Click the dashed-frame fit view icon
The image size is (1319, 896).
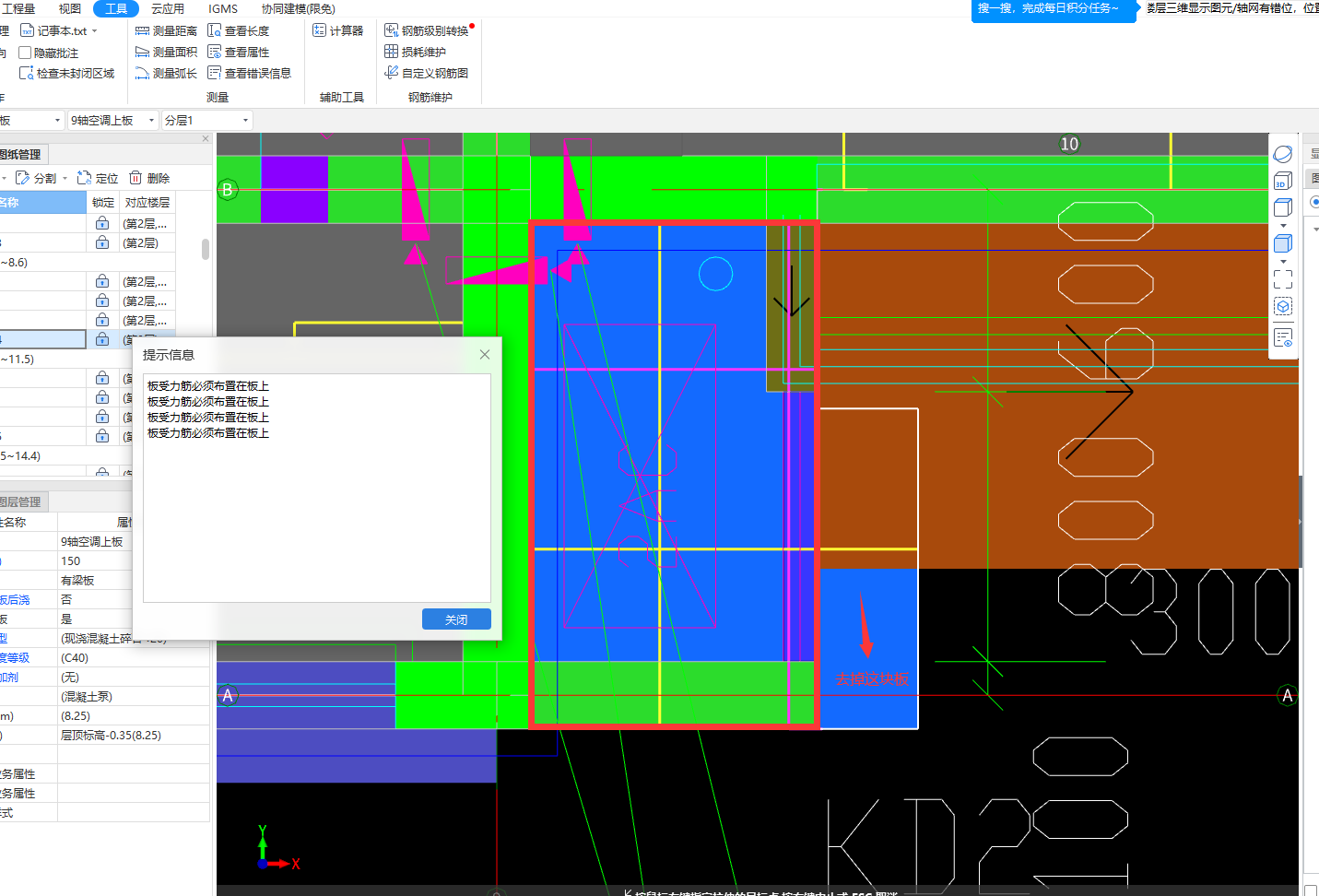click(1283, 279)
